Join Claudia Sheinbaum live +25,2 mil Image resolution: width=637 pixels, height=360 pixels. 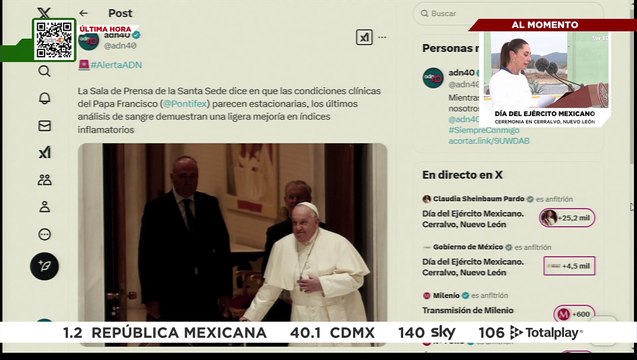(567, 218)
